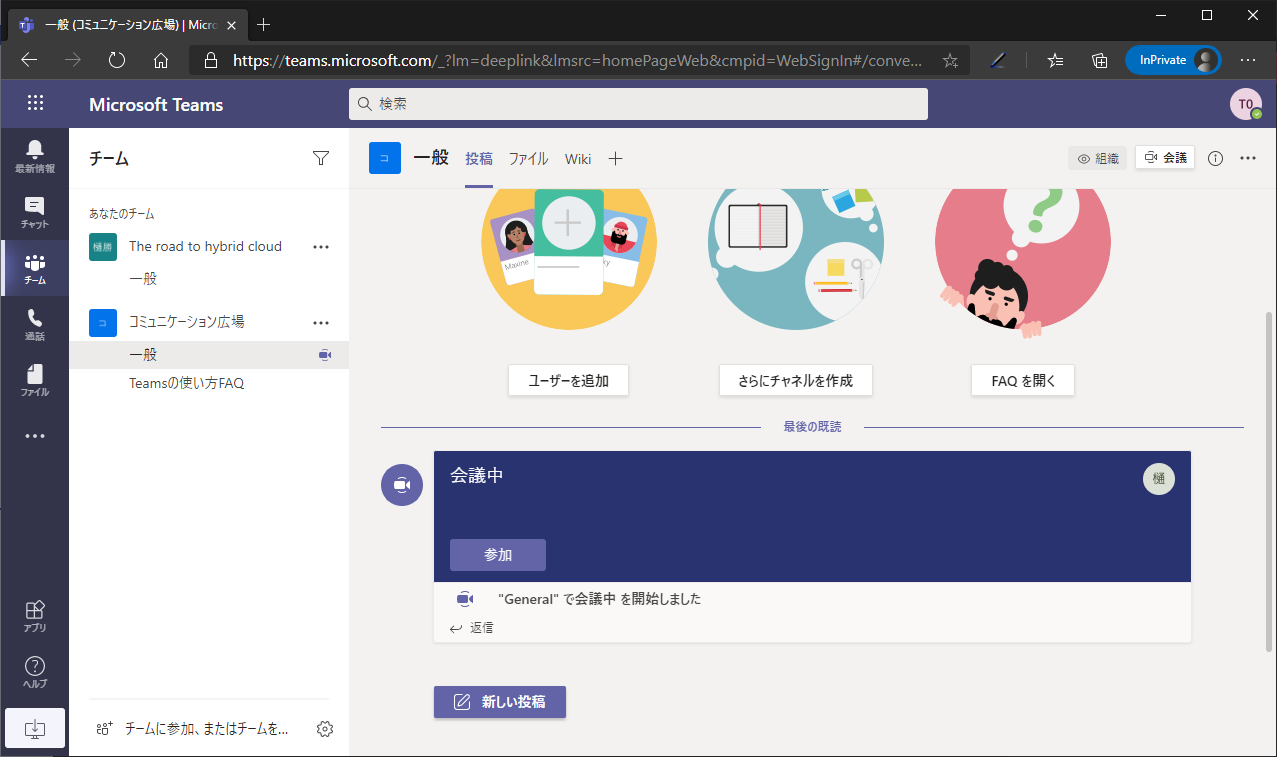This screenshot has width=1277, height=757.
Task: Open the Help question mark icon
Action: tap(35, 671)
